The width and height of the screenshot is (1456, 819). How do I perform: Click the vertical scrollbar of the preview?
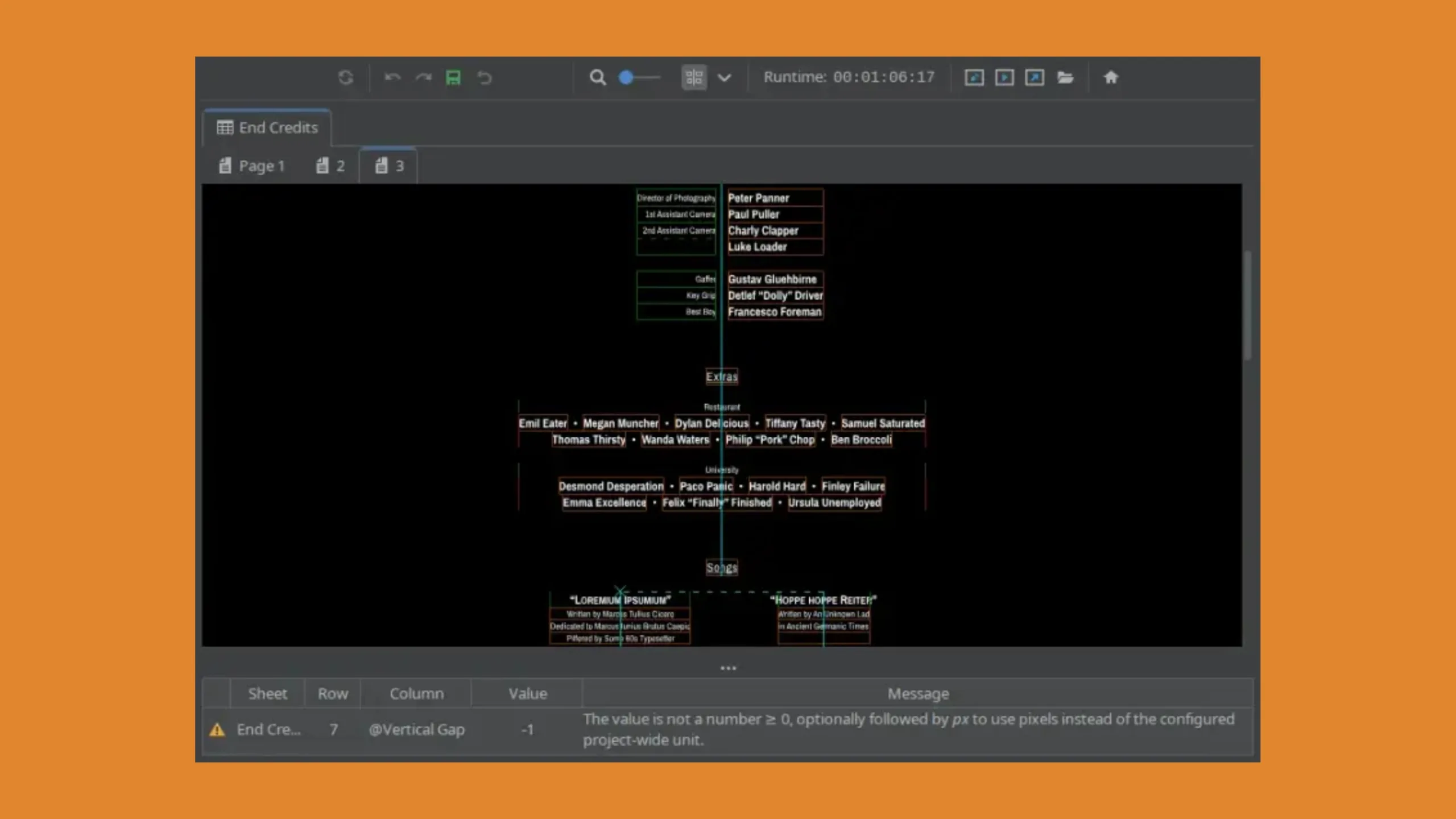[1247, 305]
